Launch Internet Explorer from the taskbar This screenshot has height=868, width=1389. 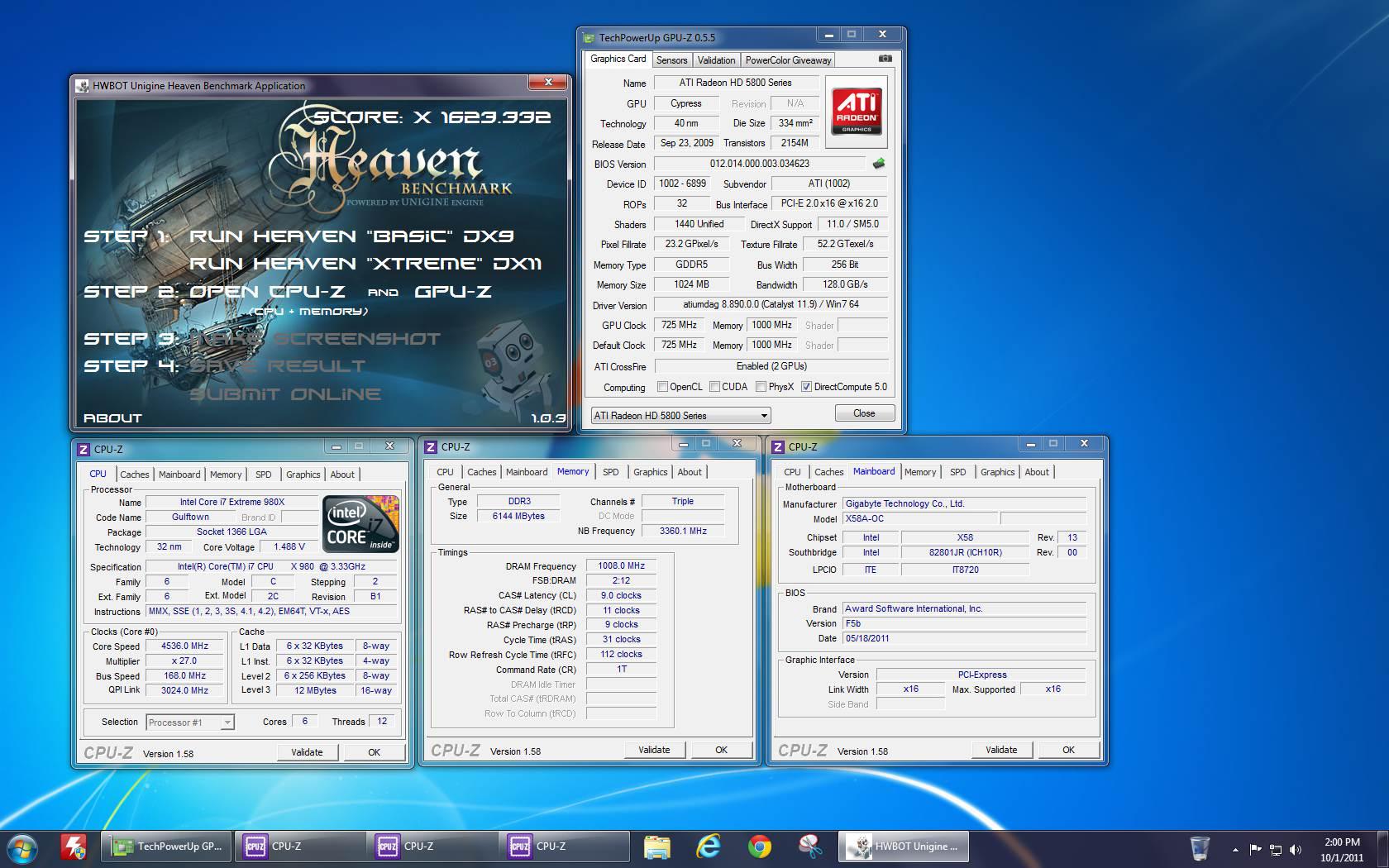709,847
